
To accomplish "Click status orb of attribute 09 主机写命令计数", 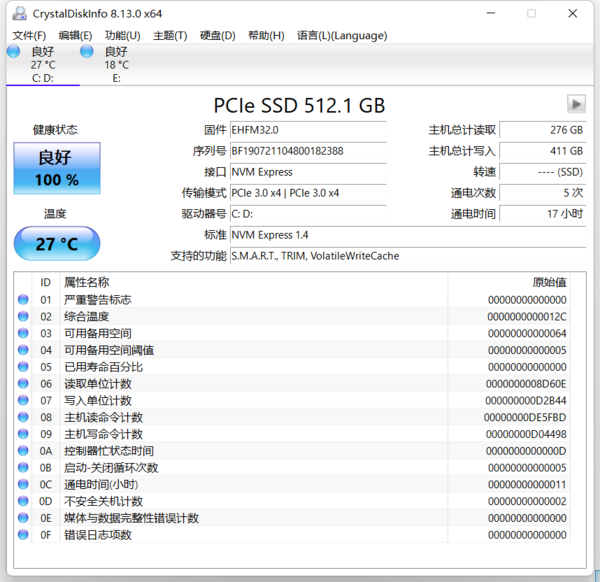I will click(23, 434).
